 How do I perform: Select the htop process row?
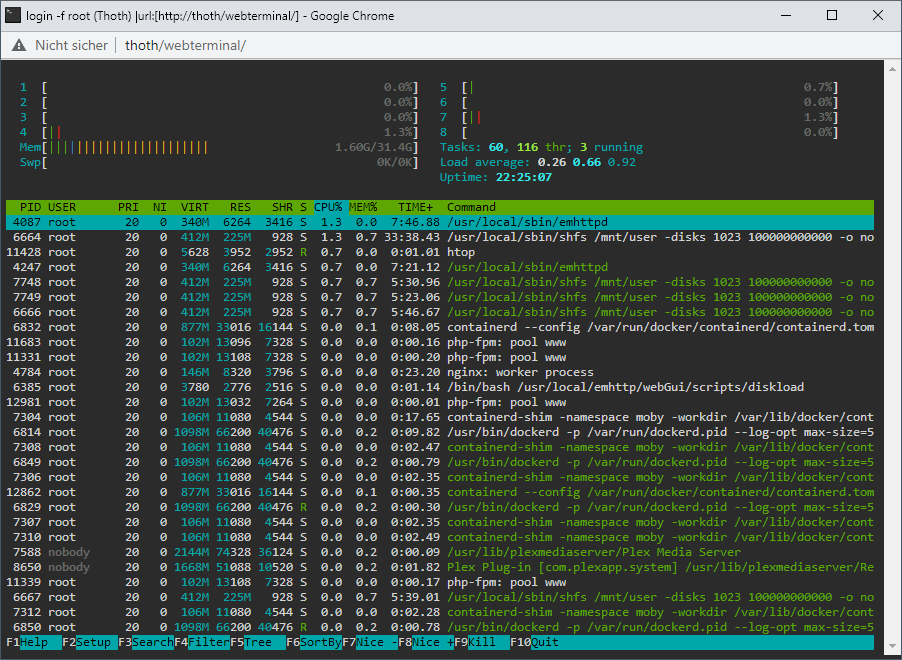click(440, 252)
